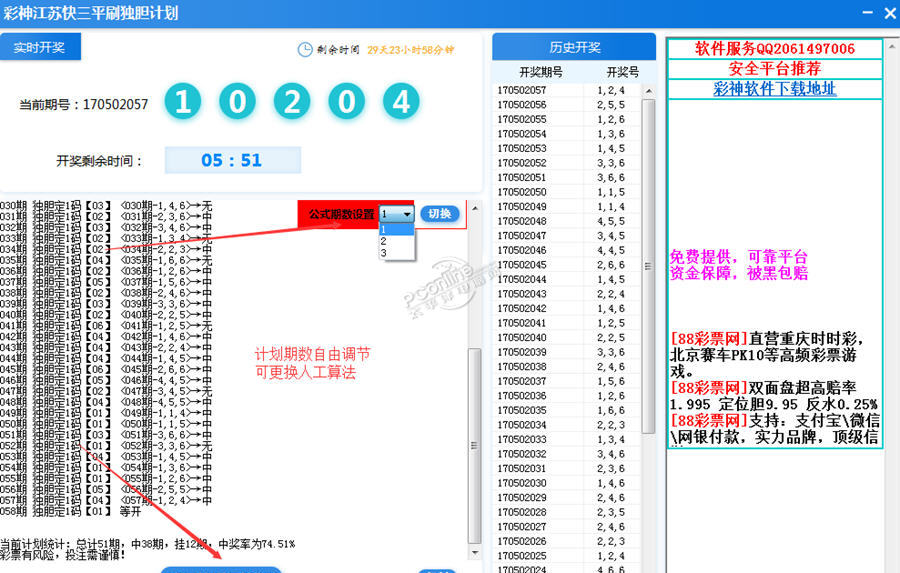Select option 2 in the period dropdown list

384,241
